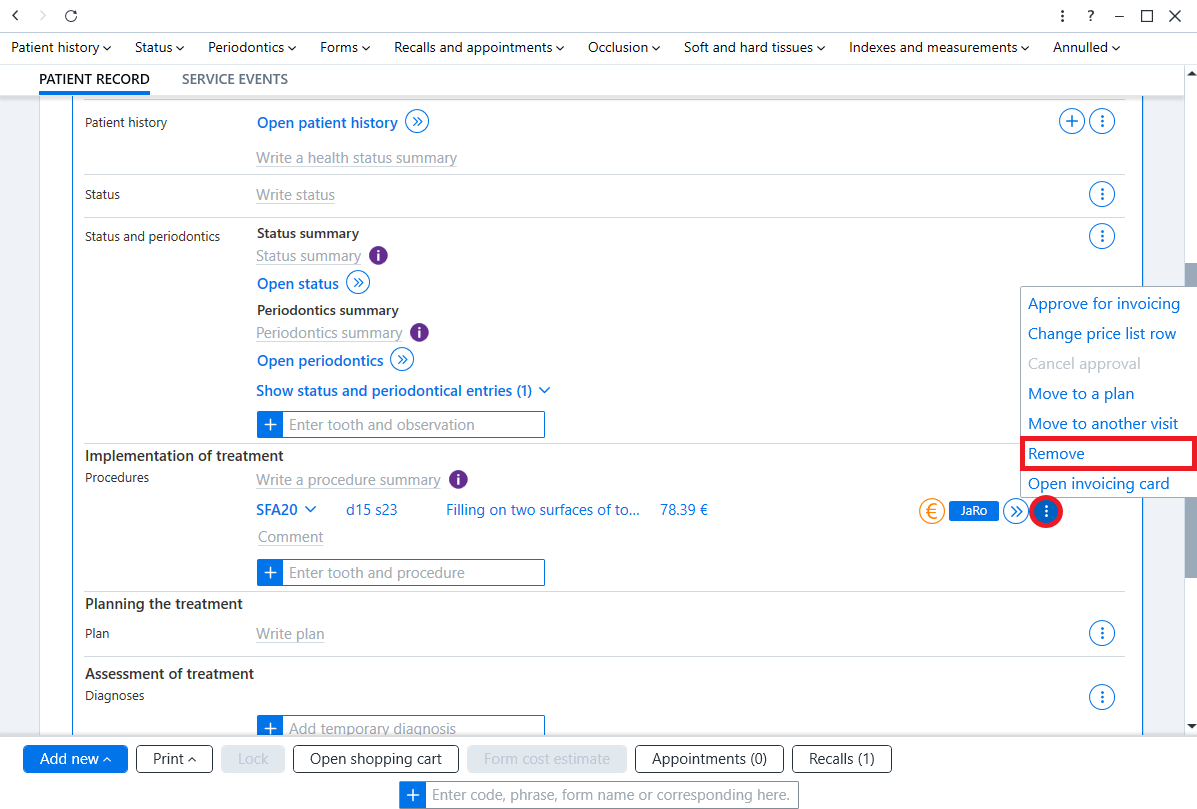This screenshot has width=1197, height=809.
Task: Click the Write plan field
Action: click(290, 633)
